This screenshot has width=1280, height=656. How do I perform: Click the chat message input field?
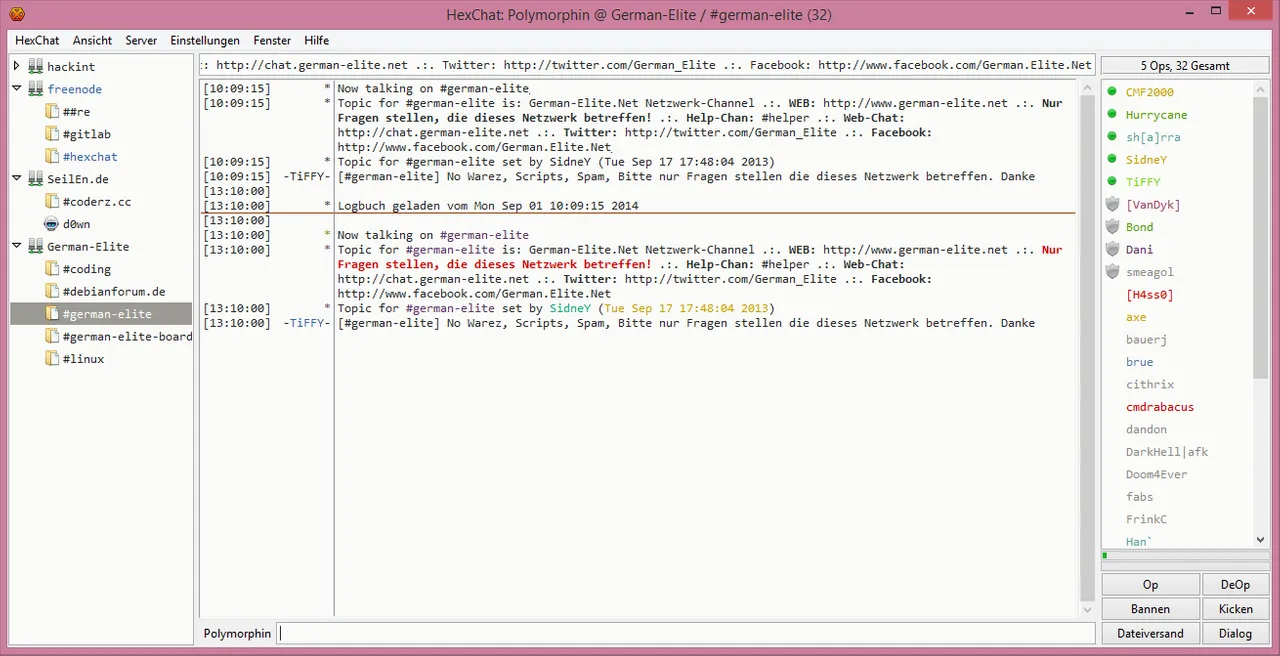coord(686,633)
